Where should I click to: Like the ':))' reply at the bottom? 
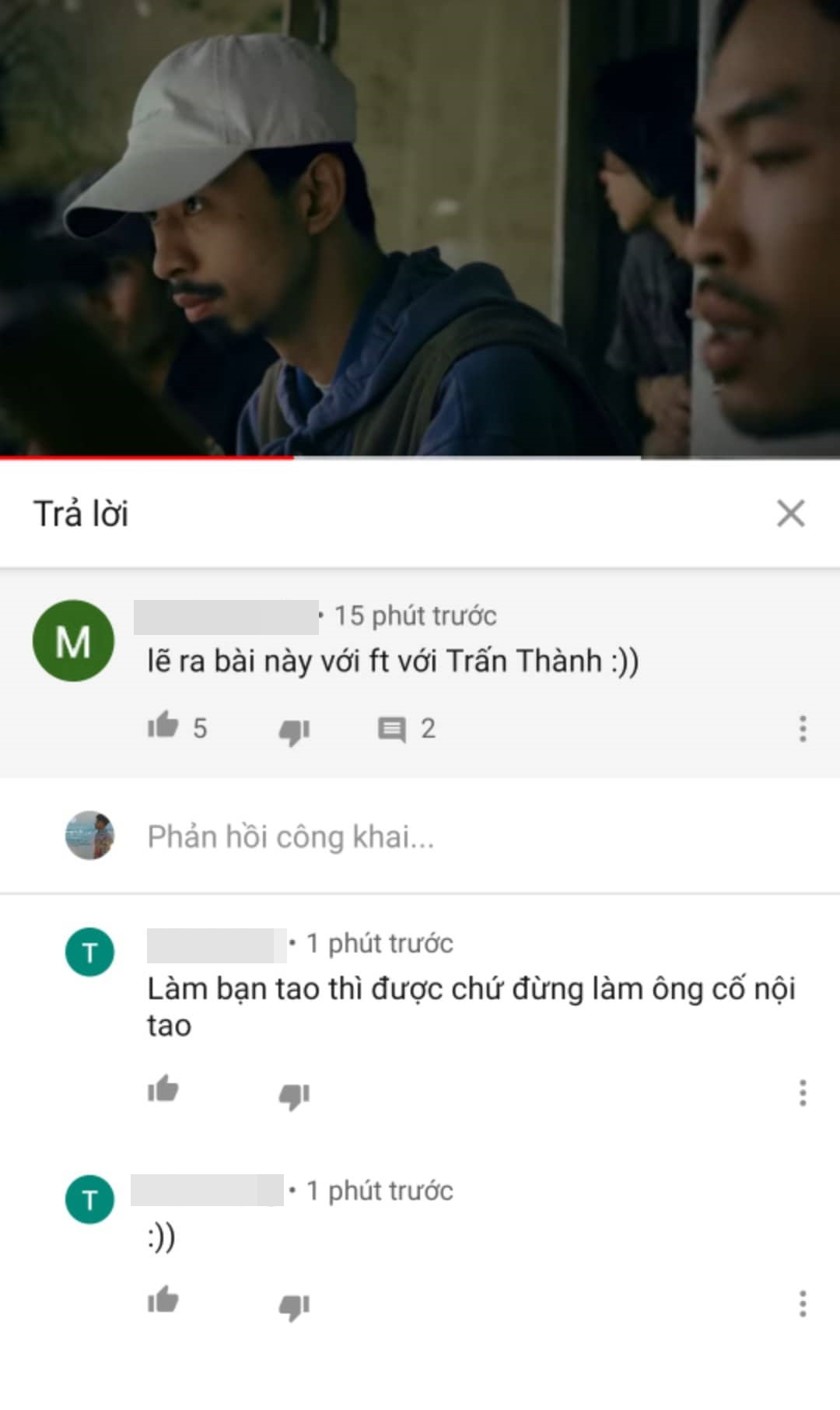(163, 1300)
